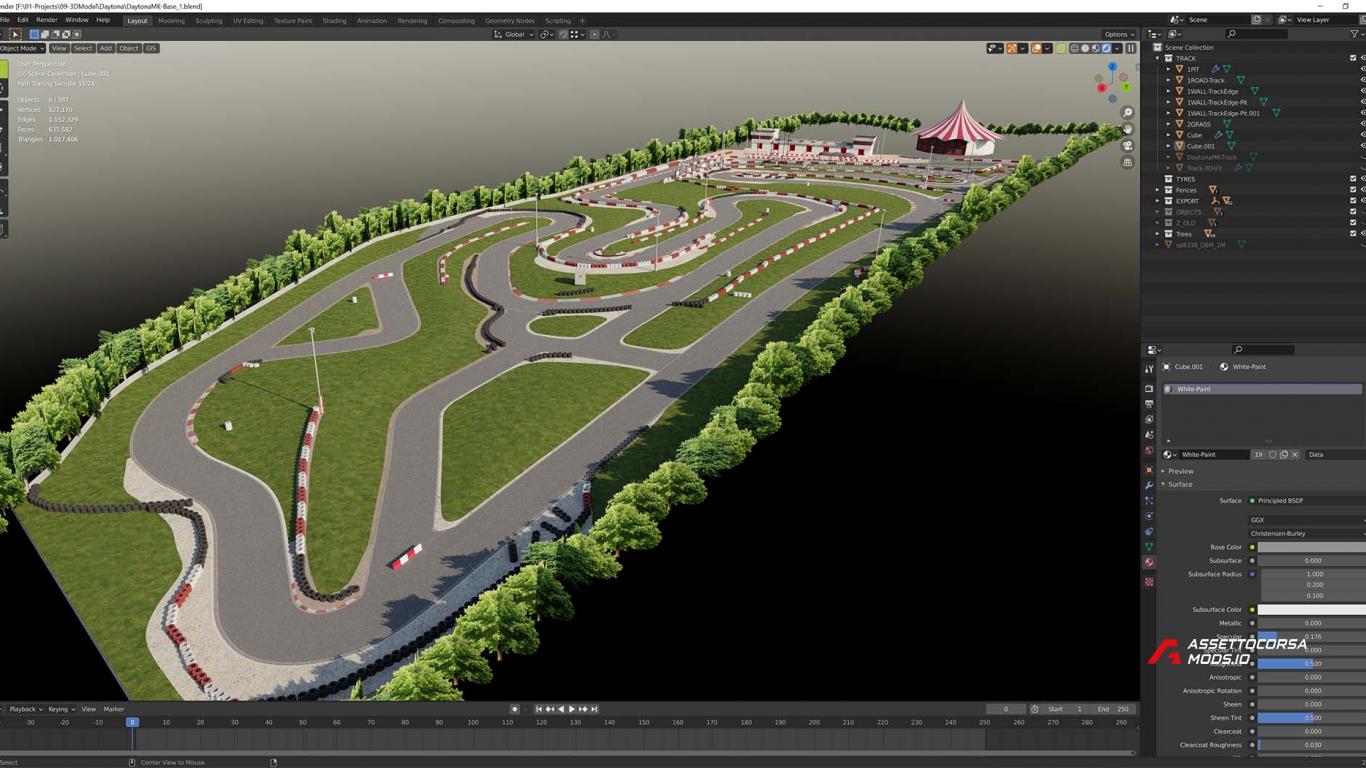Open the World properties tab icon

(1149, 450)
